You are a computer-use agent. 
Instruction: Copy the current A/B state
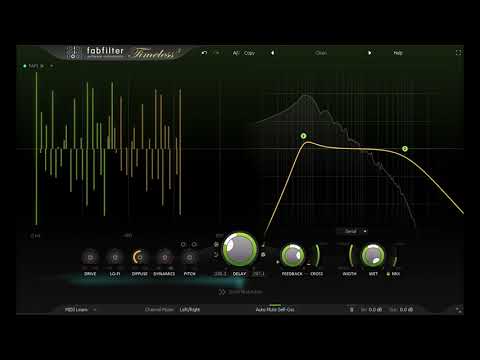(x=249, y=53)
